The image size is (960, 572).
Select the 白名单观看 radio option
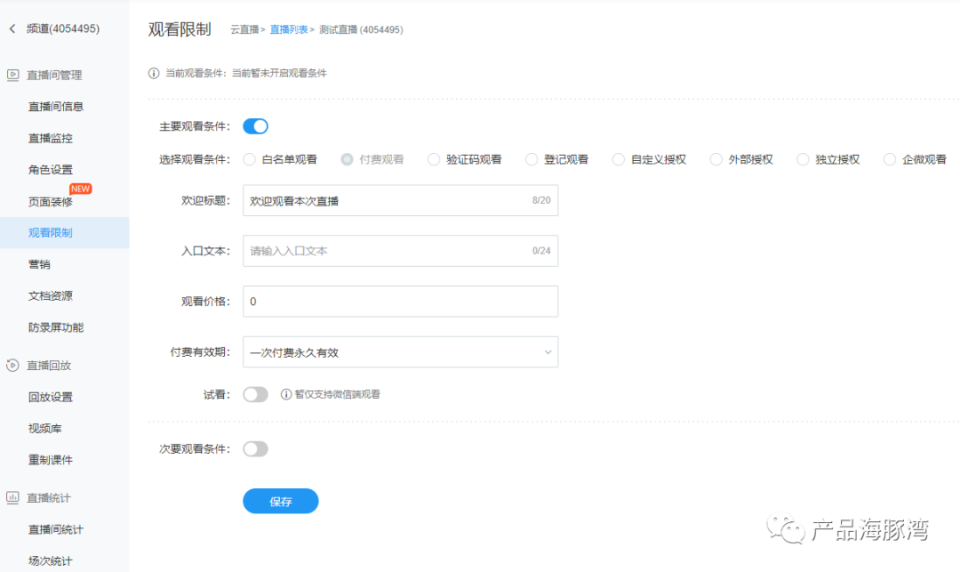pos(249,159)
